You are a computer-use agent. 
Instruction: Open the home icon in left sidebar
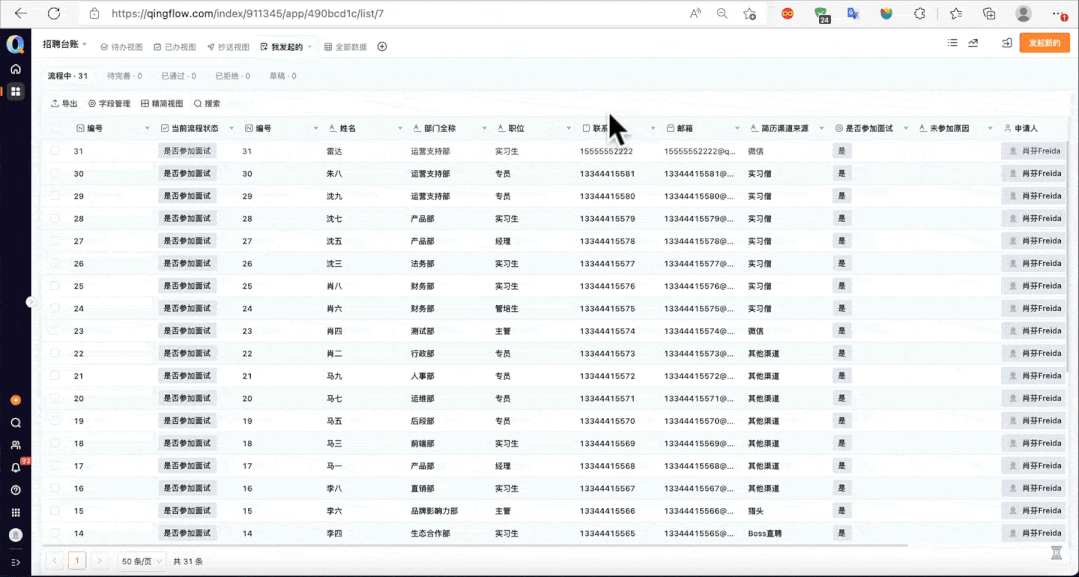coord(15,69)
